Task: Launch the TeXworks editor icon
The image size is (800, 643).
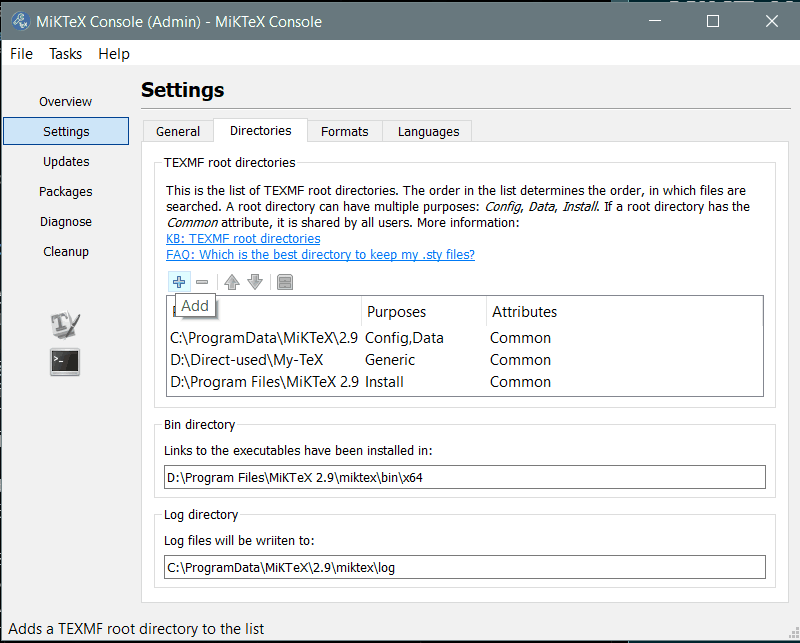Action: coord(65,323)
